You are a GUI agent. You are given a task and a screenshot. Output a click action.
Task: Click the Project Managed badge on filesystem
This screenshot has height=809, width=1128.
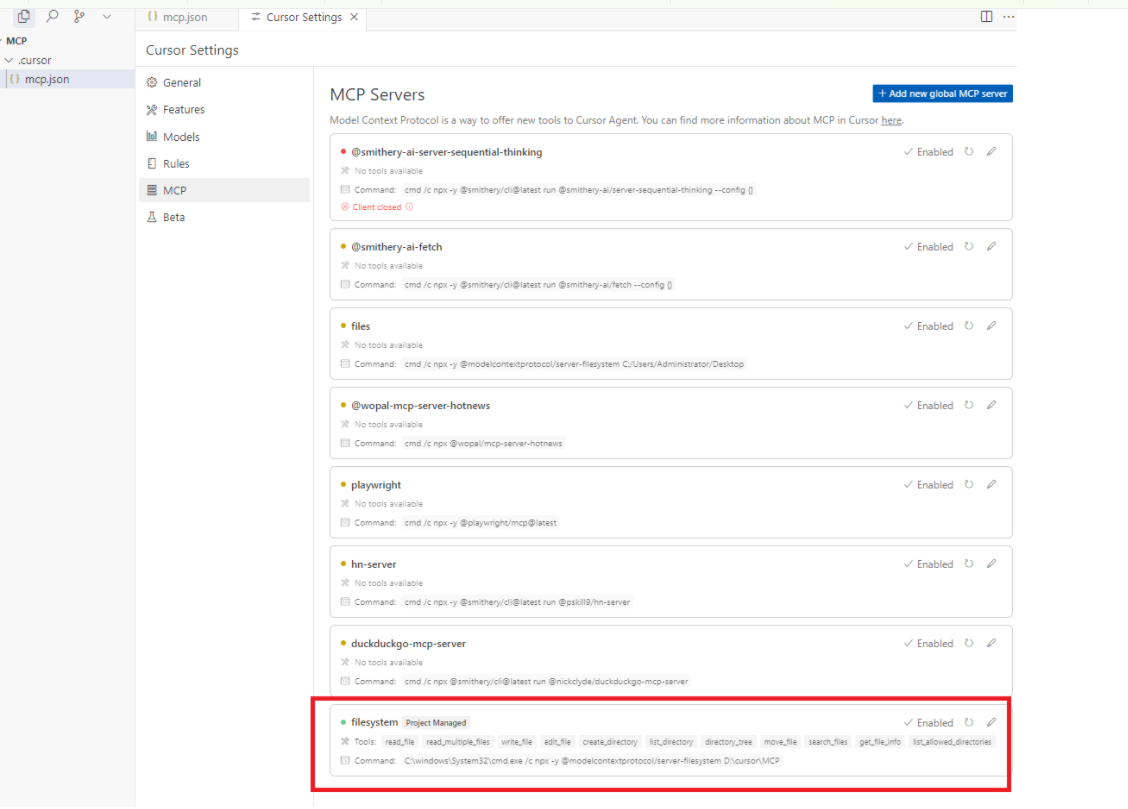point(436,723)
